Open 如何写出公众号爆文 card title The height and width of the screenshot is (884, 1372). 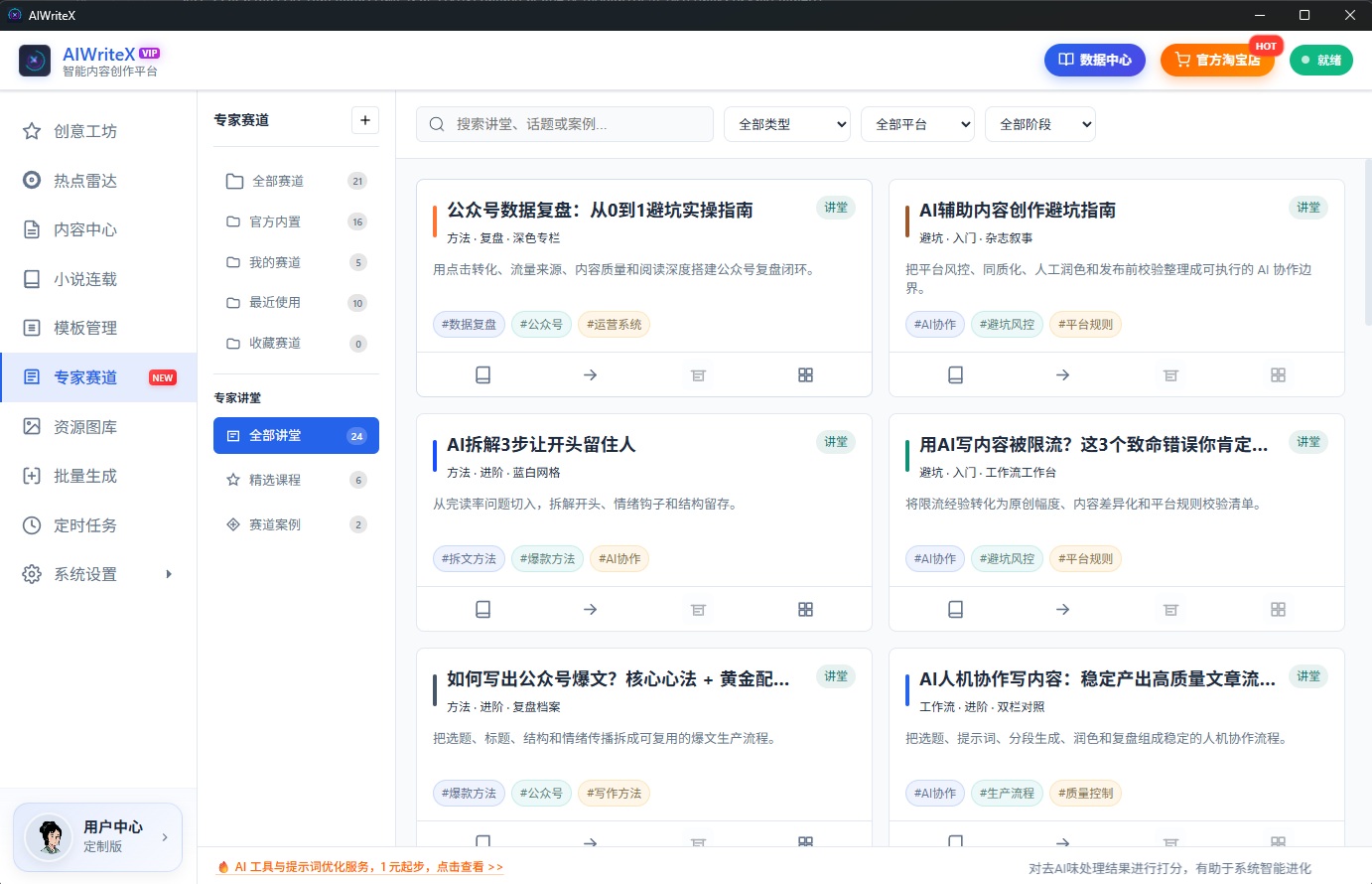[x=618, y=678]
